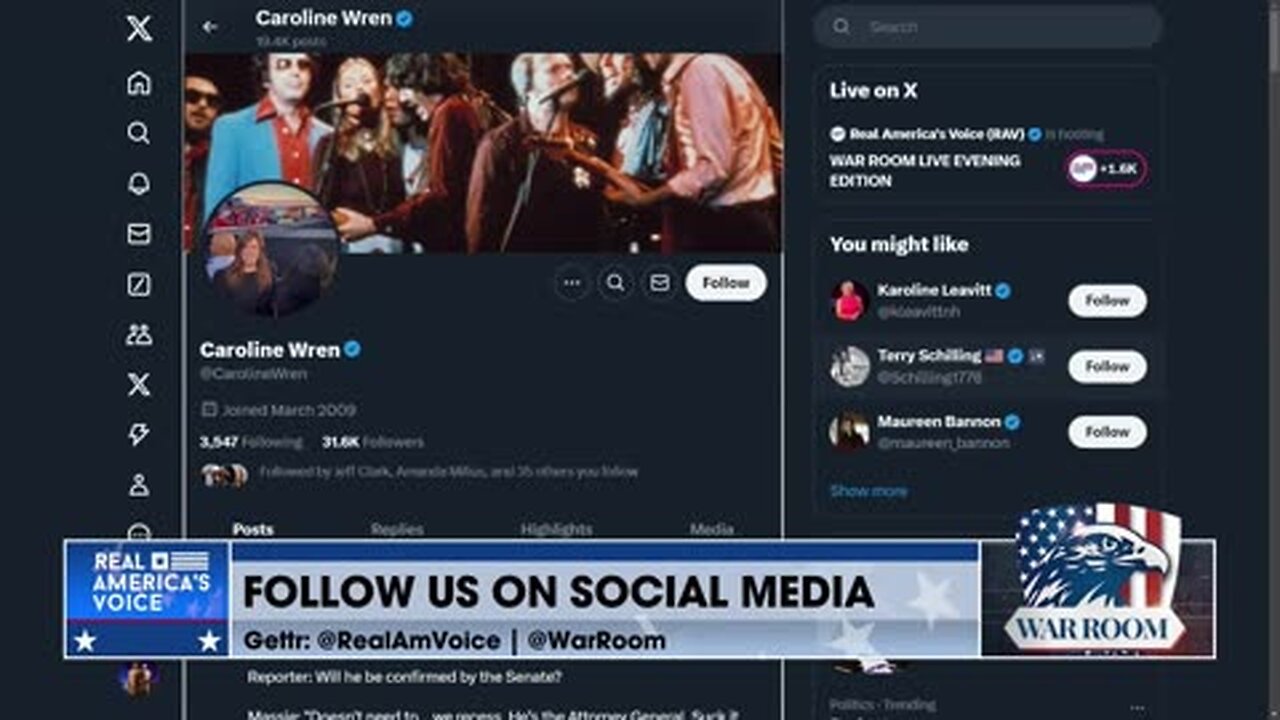This screenshot has width=1280, height=720.
Task: Open the trending item's ellipsis menu
Action: click(x=1137, y=707)
